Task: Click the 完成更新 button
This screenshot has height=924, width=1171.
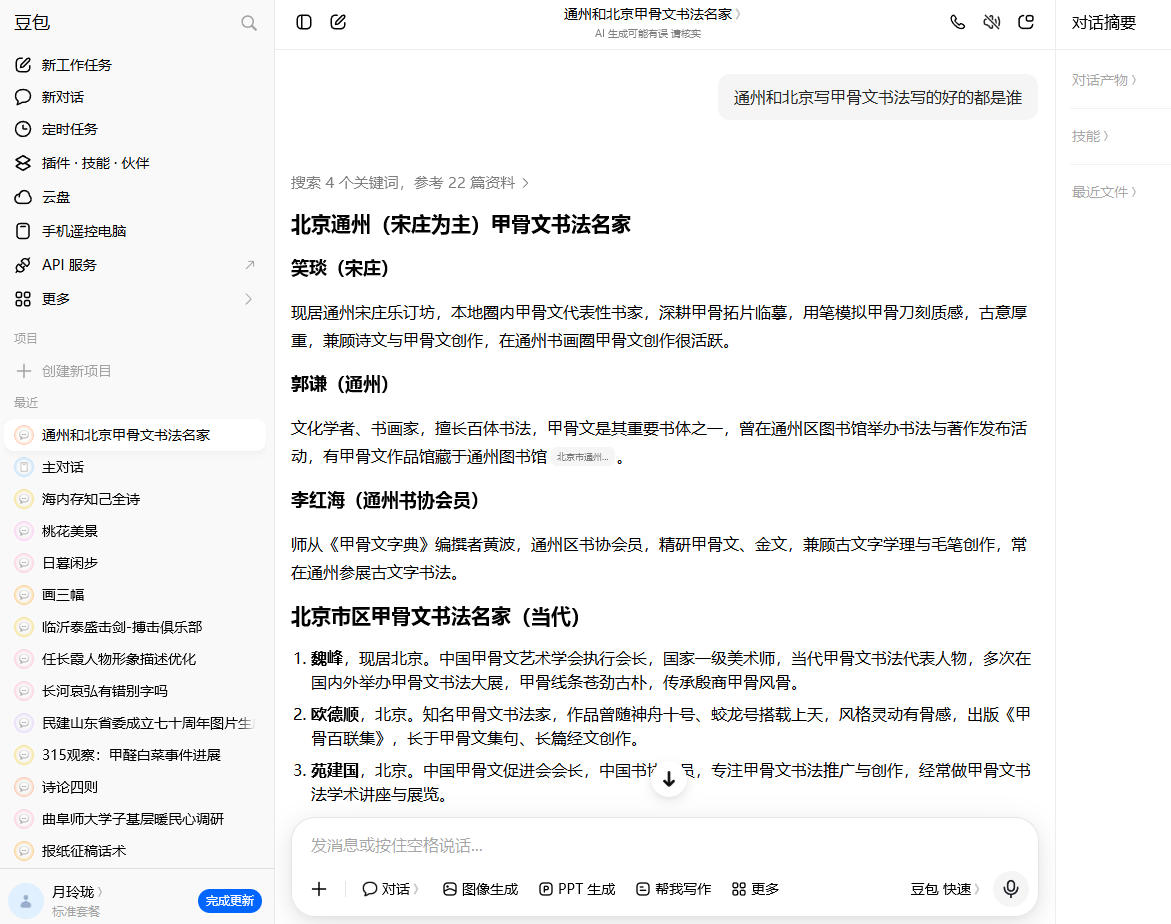Action: pyautogui.click(x=229, y=901)
